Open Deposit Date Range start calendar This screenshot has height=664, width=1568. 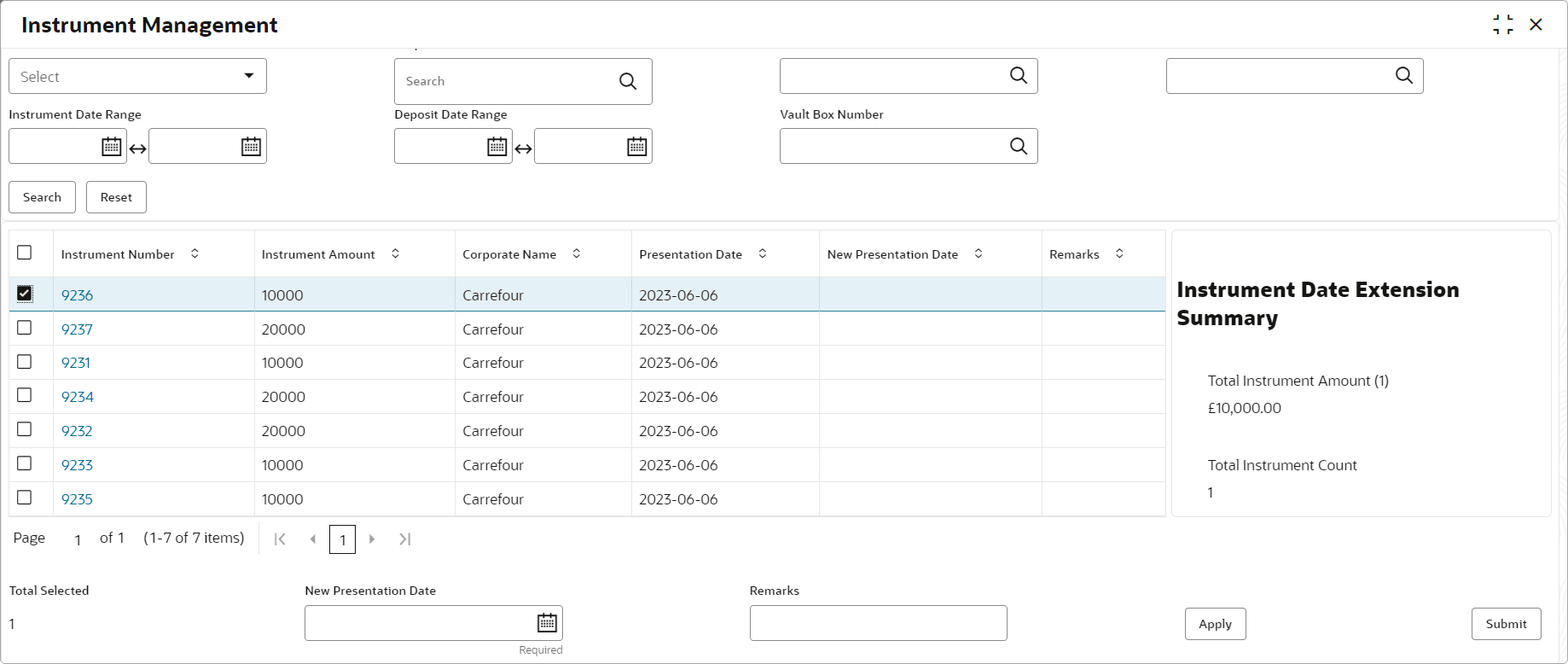(x=497, y=147)
